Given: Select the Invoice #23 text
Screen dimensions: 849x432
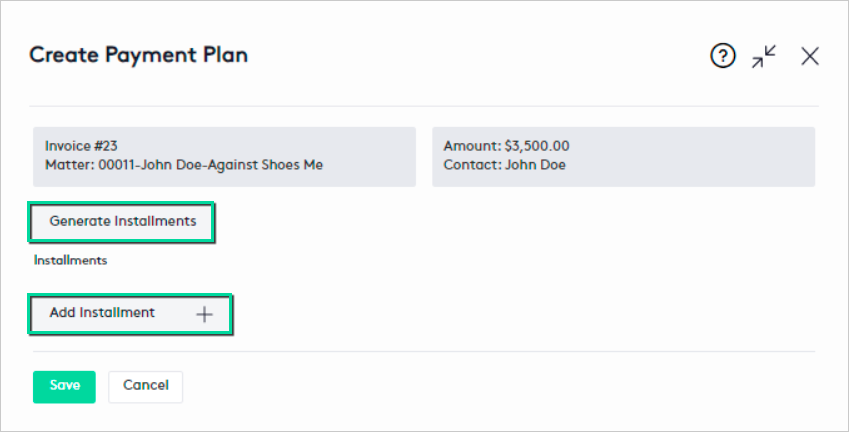Looking at the screenshot, I should (x=82, y=146).
